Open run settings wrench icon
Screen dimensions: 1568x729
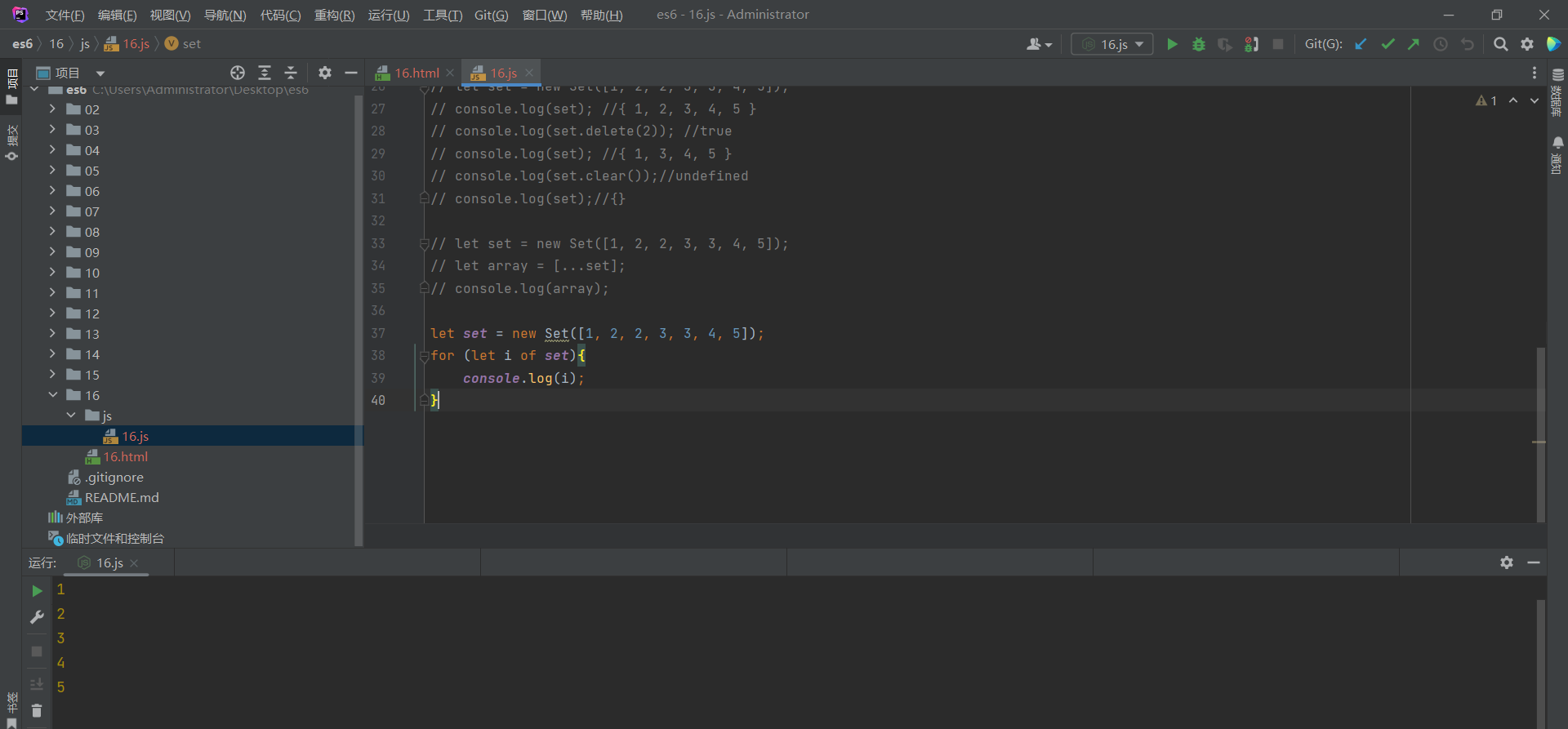pos(37,617)
